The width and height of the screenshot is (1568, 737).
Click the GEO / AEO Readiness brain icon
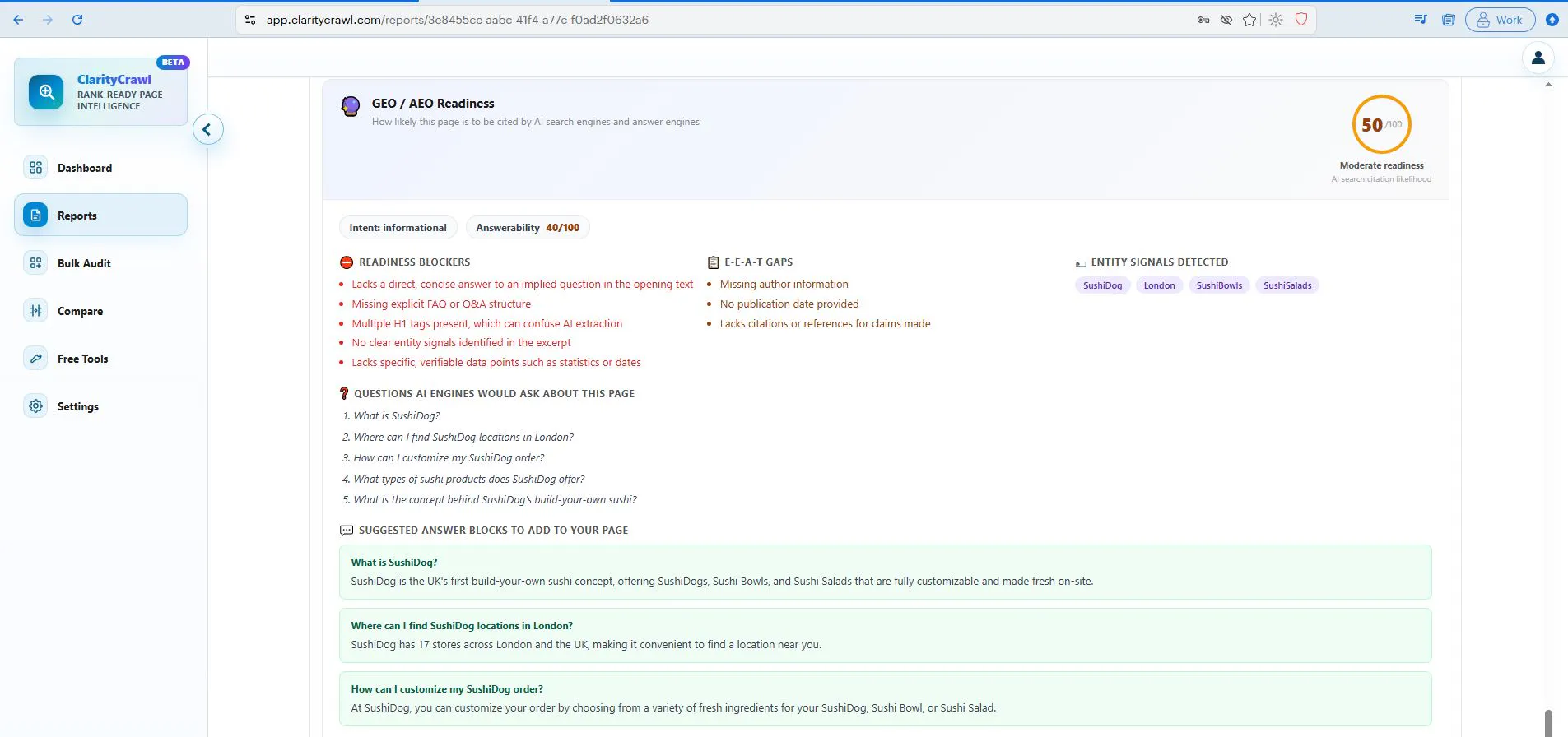point(351,106)
